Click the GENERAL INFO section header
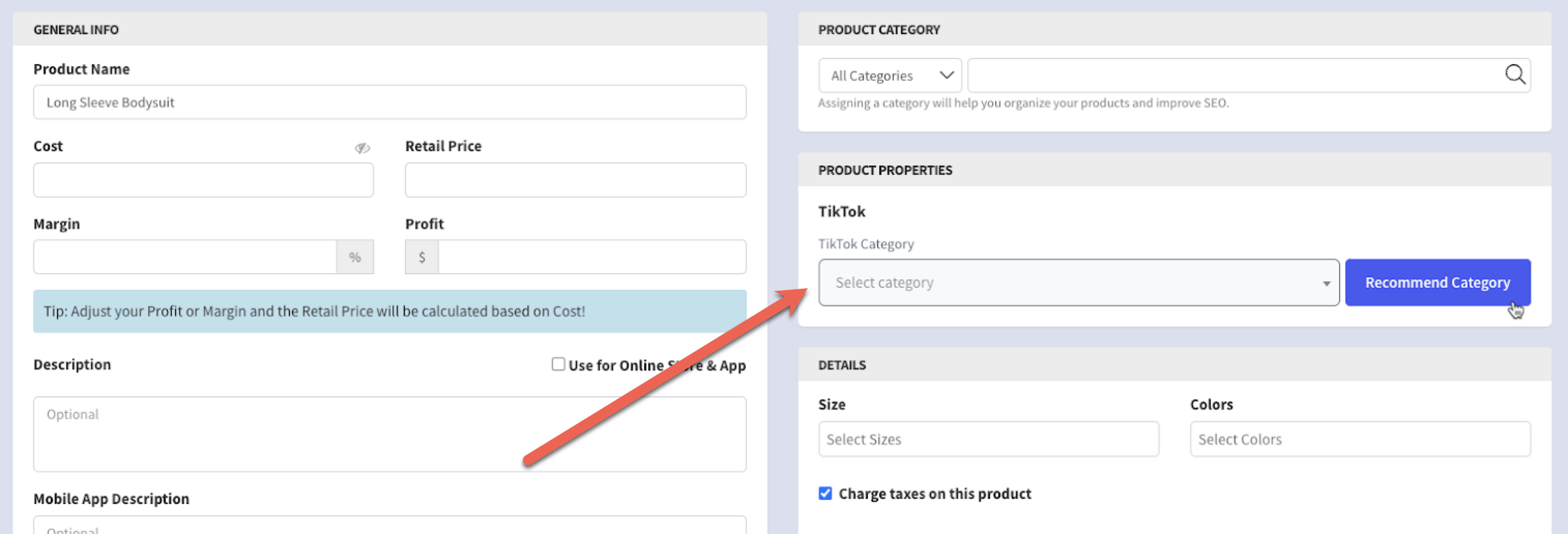Viewport: 1568px width, 534px height. pos(76,30)
